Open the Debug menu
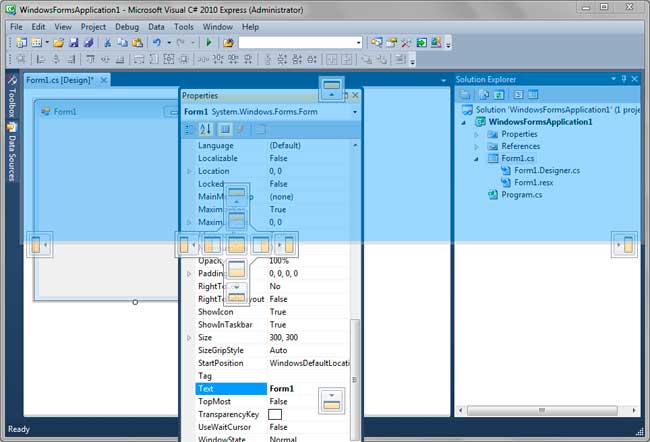This screenshot has width=650, height=442. coord(127,26)
